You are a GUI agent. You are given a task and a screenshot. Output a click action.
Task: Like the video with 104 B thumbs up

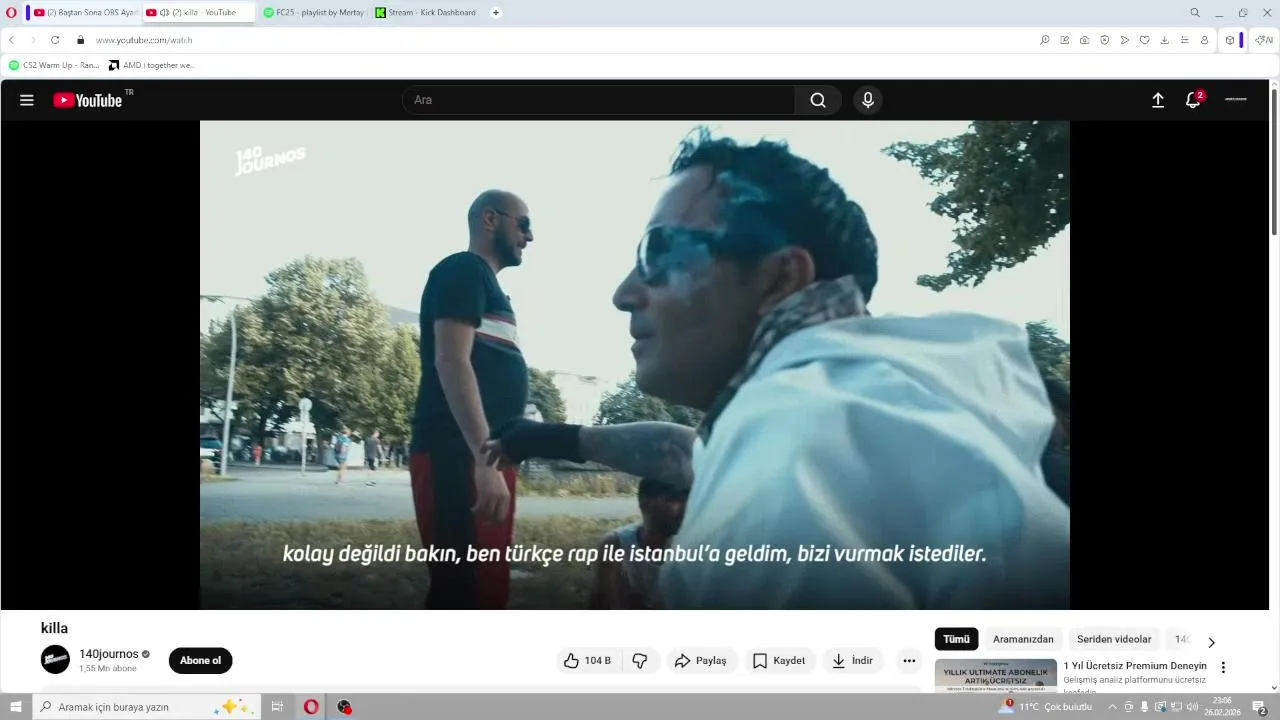click(x=588, y=661)
